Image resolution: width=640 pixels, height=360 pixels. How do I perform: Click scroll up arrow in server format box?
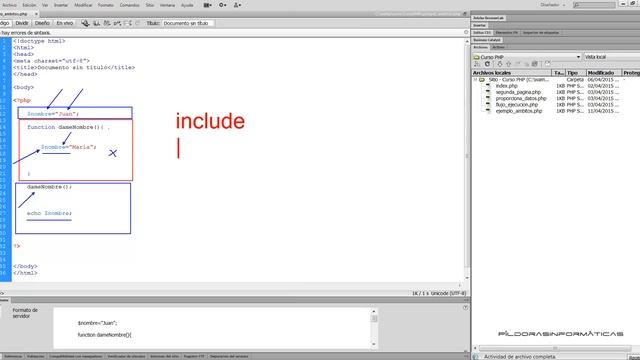pos(374,311)
